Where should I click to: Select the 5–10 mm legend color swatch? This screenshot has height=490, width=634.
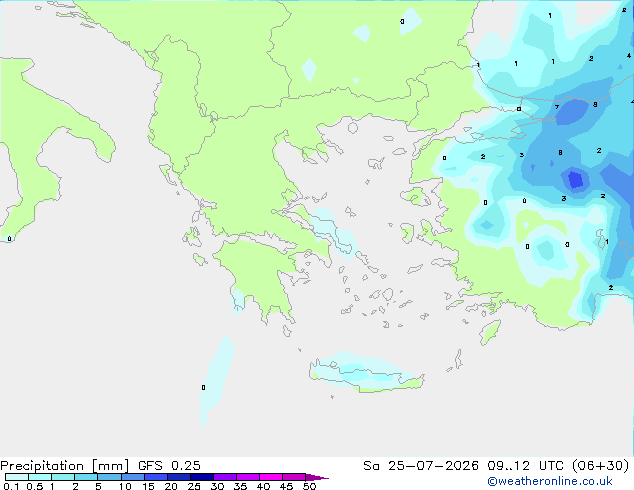(x=109, y=477)
